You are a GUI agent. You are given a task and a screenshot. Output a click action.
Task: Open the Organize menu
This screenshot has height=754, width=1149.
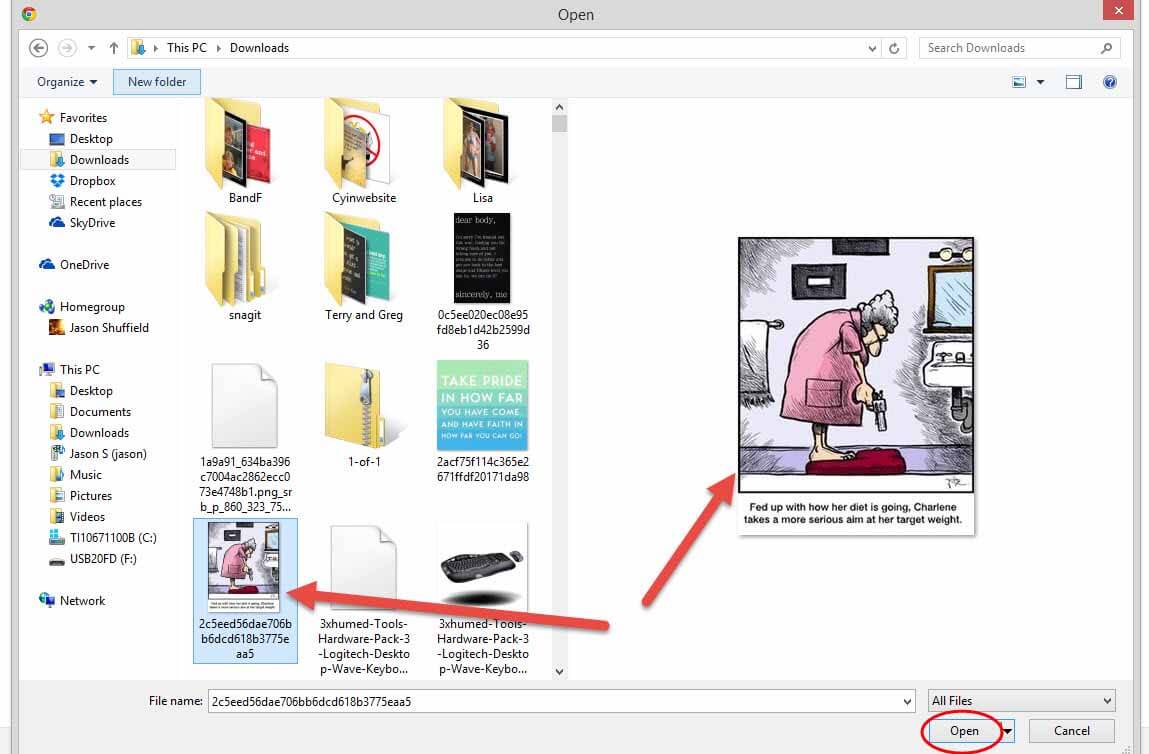point(67,82)
